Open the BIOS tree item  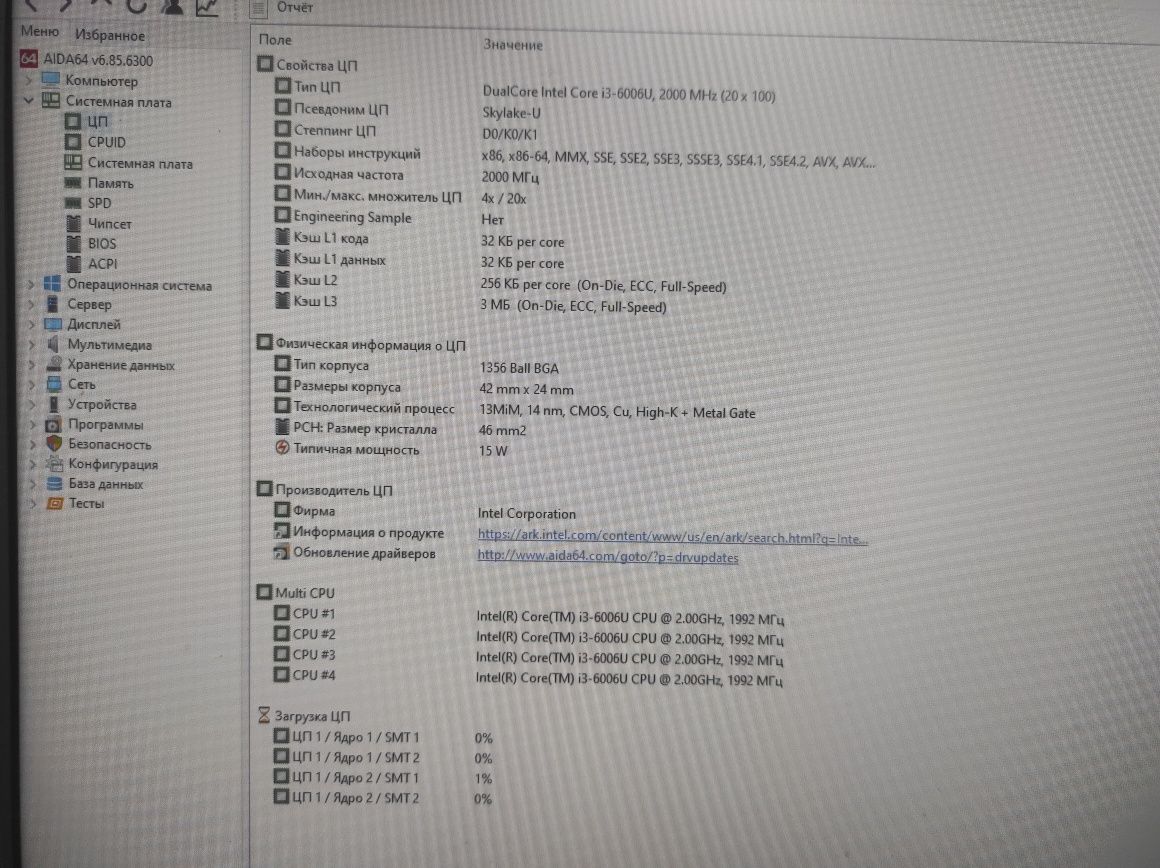tap(101, 243)
